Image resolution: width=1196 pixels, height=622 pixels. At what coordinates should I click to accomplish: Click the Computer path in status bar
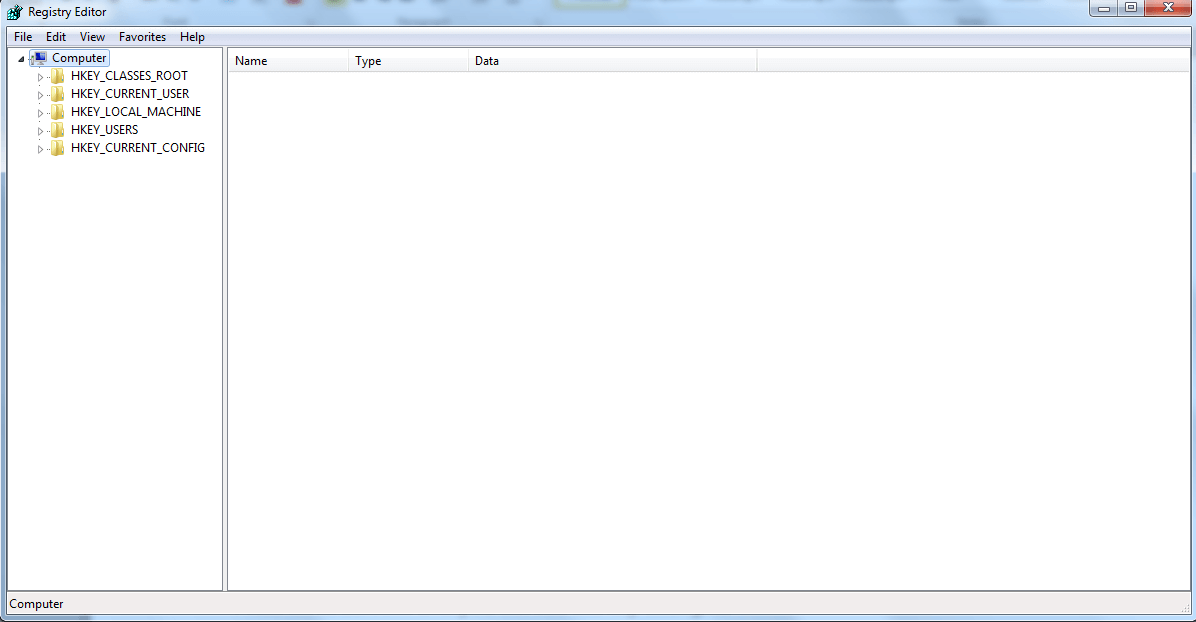pyautogui.click(x=36, y=604)
